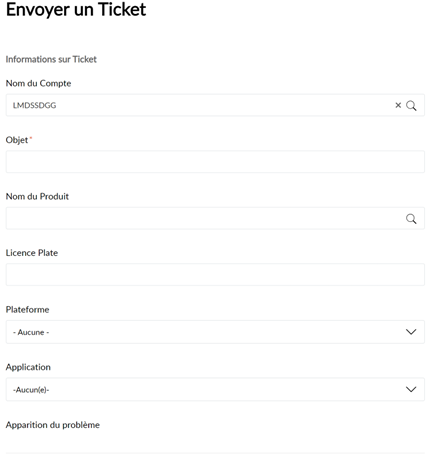Click the 'Nom du Produit' field label
Viewport: 431px width, 457px height.
[x=37, y=196]
